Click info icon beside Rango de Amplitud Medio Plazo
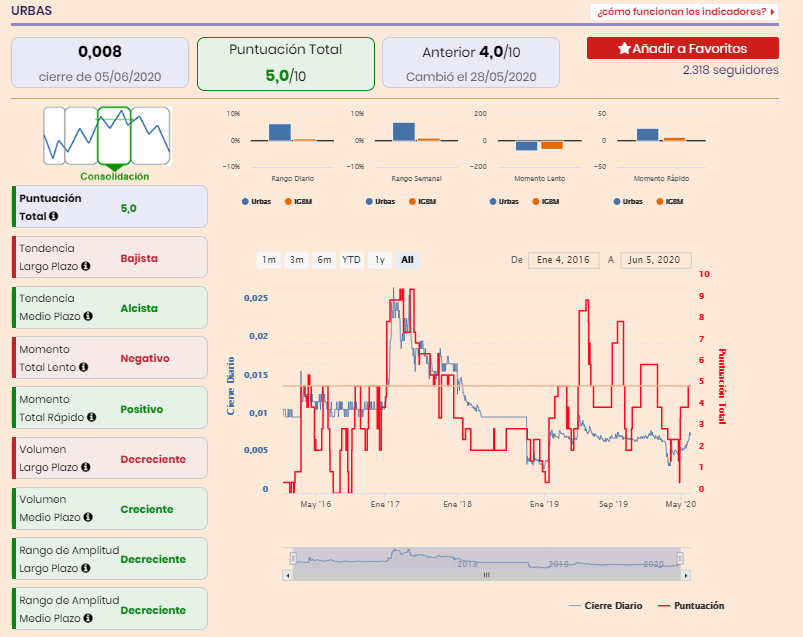 (88, 619)
